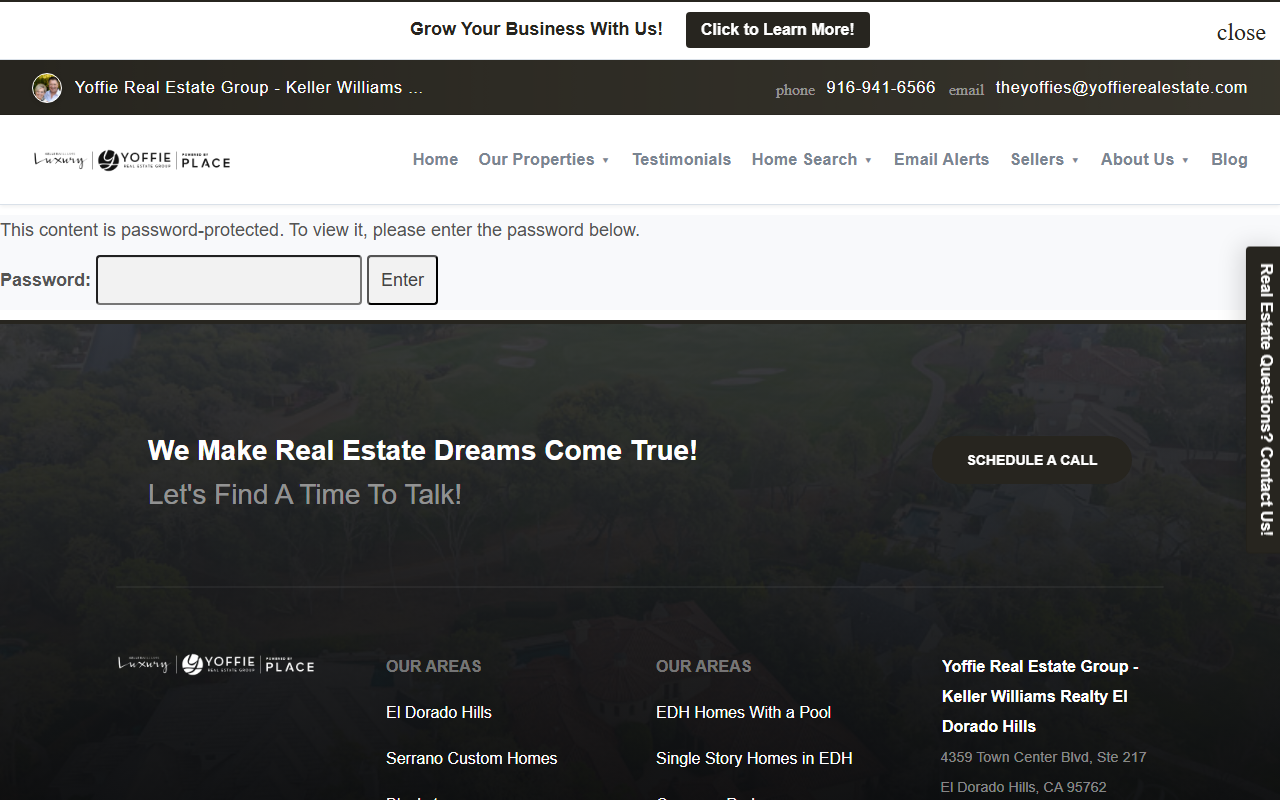
Task: Click the 'Click to Learn More!' button
Action: pos(778,30)
